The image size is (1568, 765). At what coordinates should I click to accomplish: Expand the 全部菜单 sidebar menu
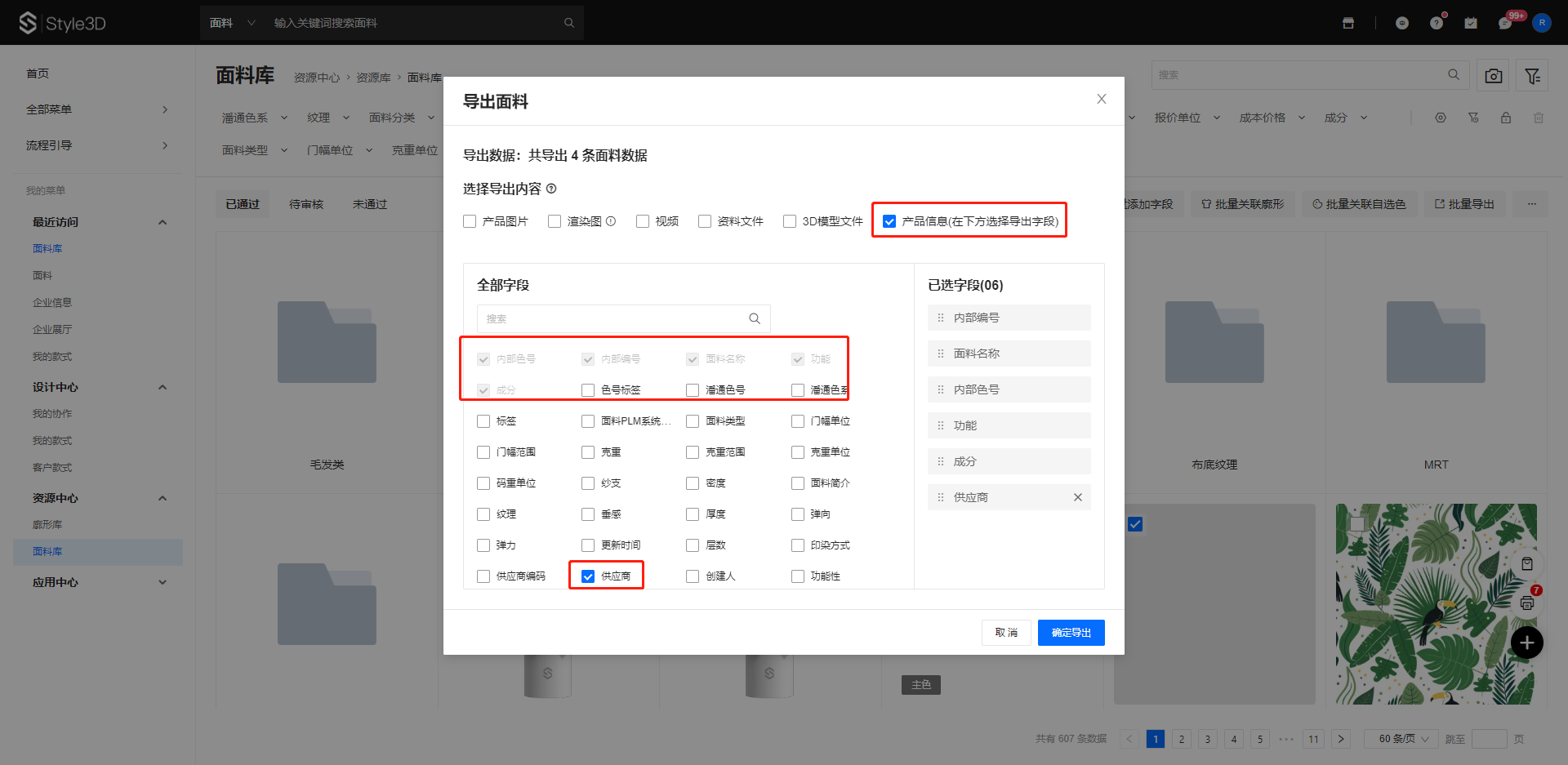click(96, 109)
